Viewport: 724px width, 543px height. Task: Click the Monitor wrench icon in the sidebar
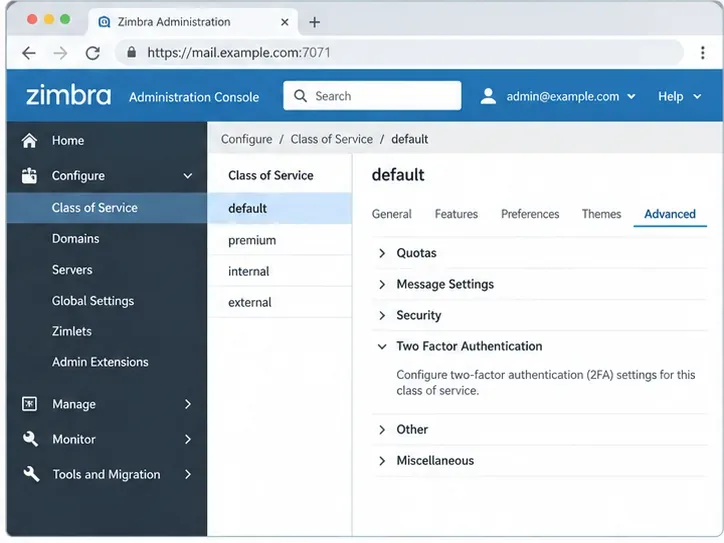click(30, 439)
